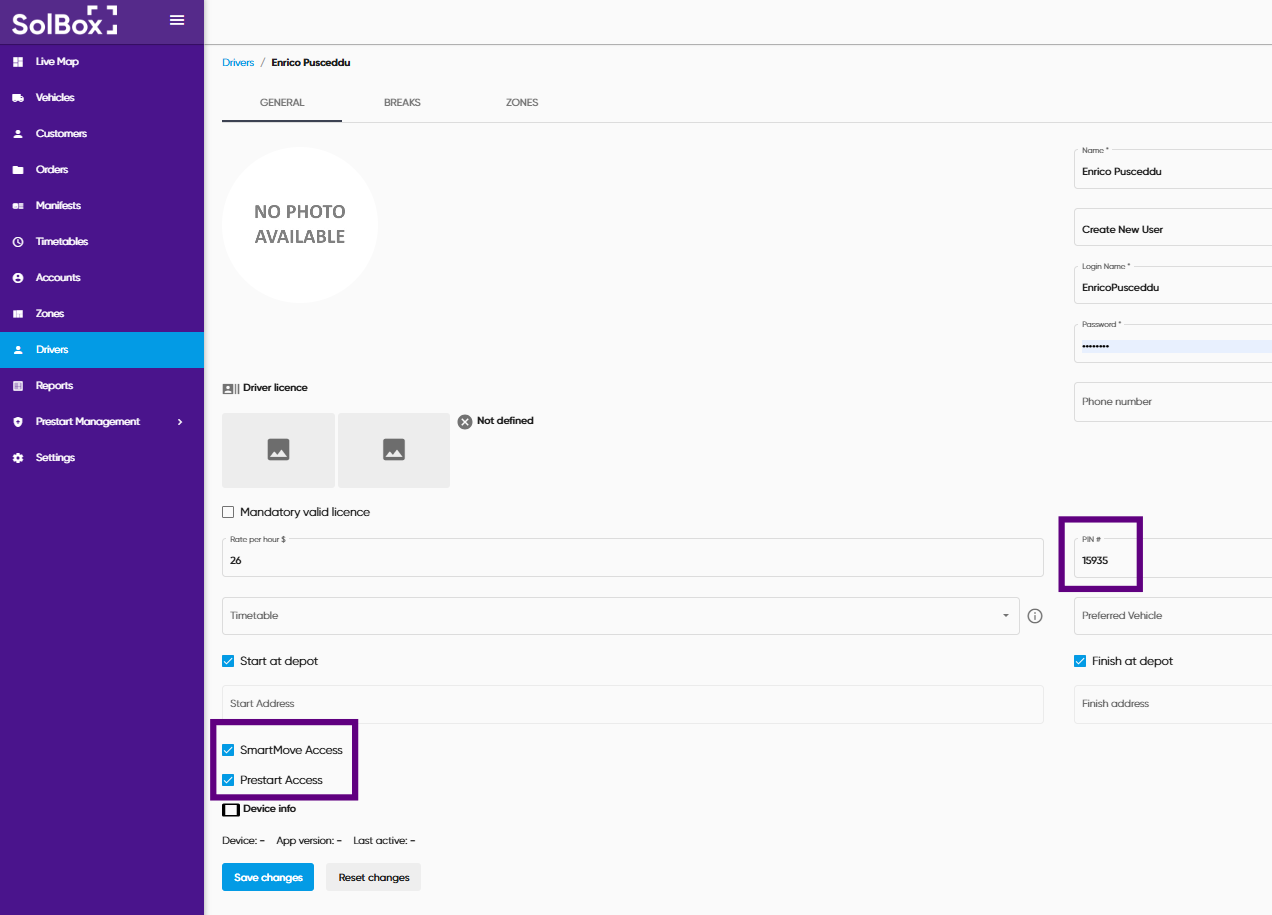
Task: Click the Save changes button
Action: pyautogui.click(x=268, y=877)
